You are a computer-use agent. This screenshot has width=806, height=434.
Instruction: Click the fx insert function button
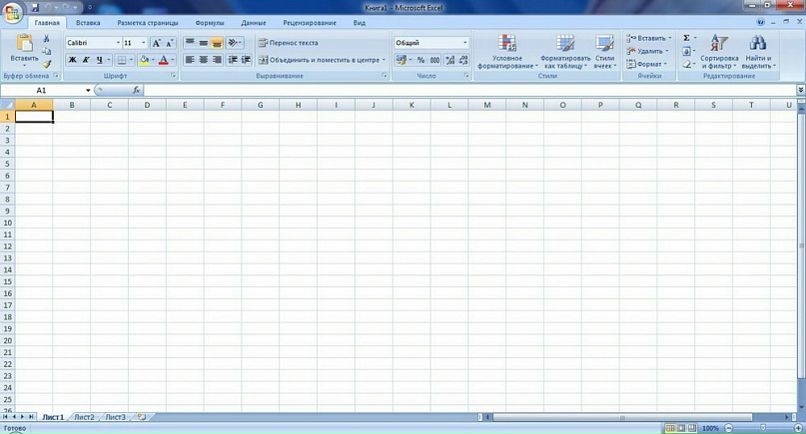click(x=136, y=90)
